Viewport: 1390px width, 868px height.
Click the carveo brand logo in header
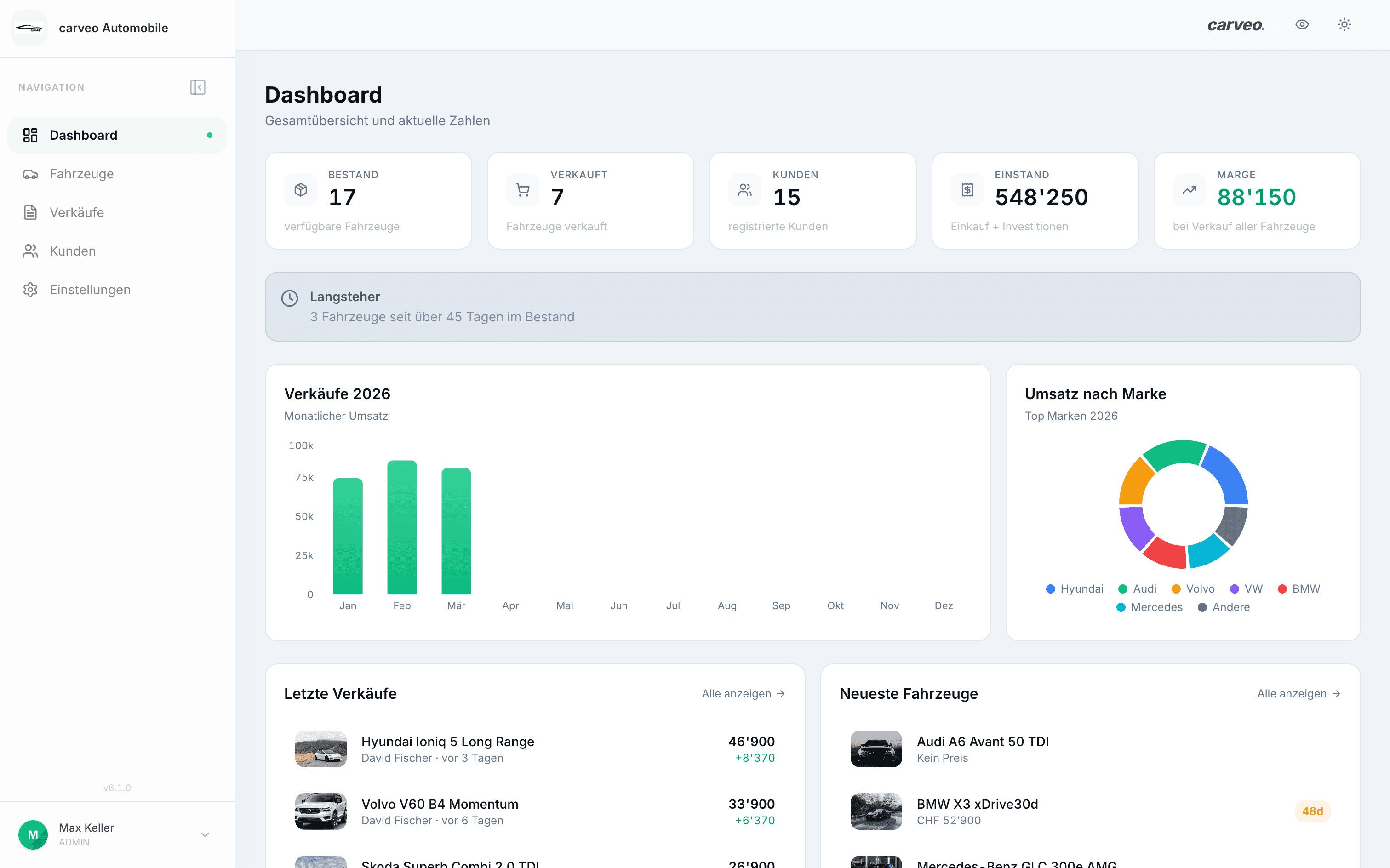pos(1236,25)
